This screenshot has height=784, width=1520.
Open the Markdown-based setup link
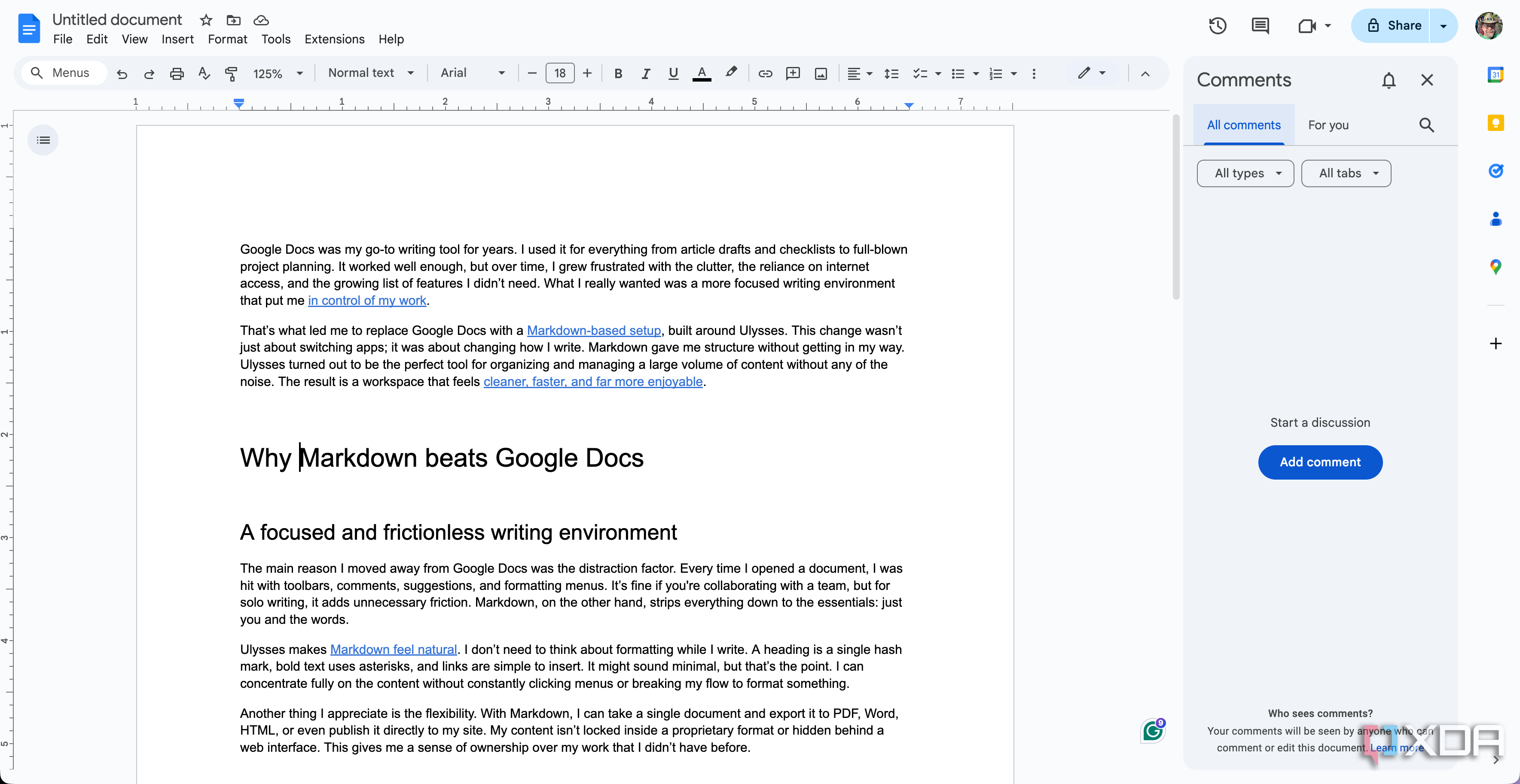pyautogui.click(x=593, y=331)
